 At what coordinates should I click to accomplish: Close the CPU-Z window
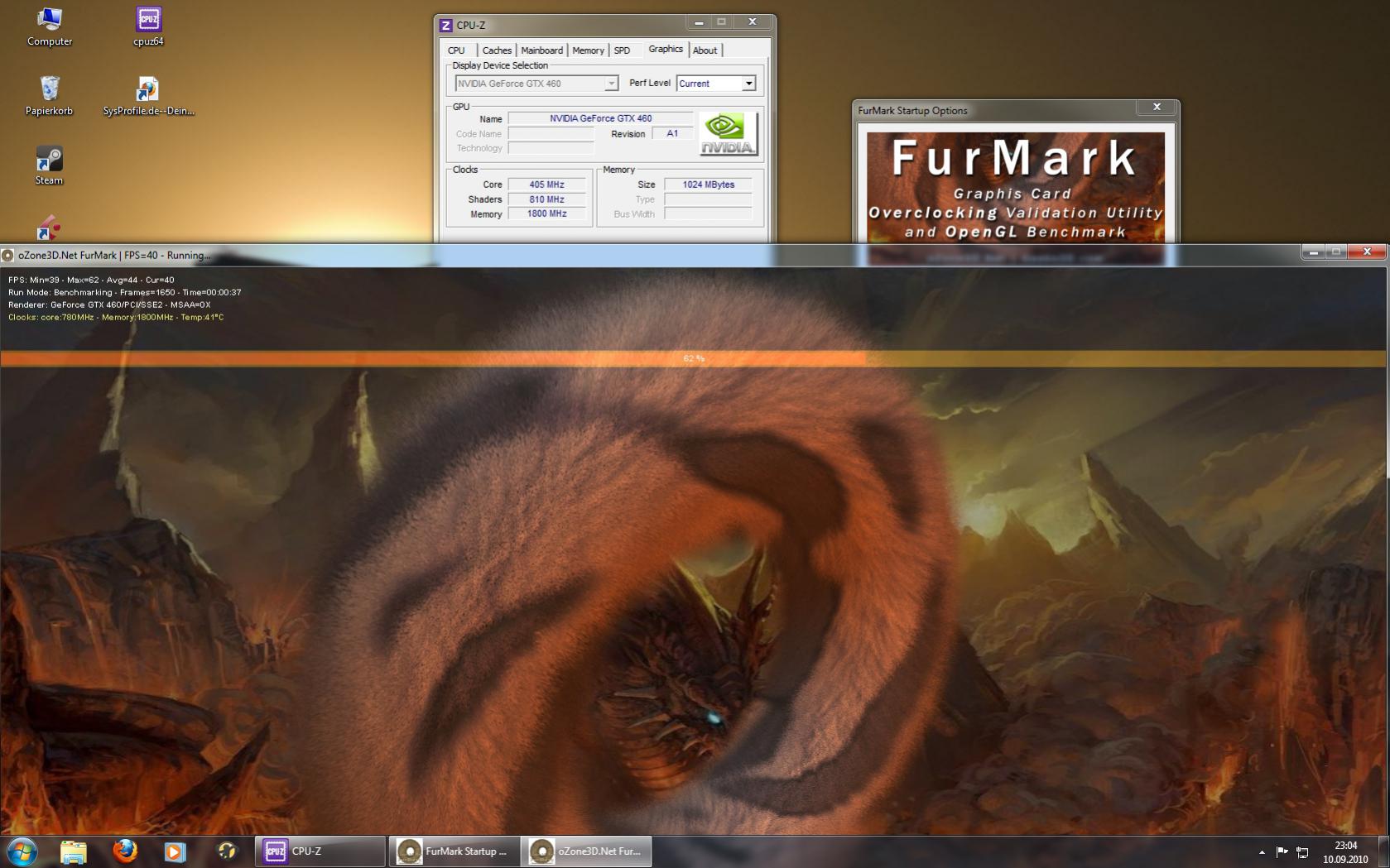753,22
